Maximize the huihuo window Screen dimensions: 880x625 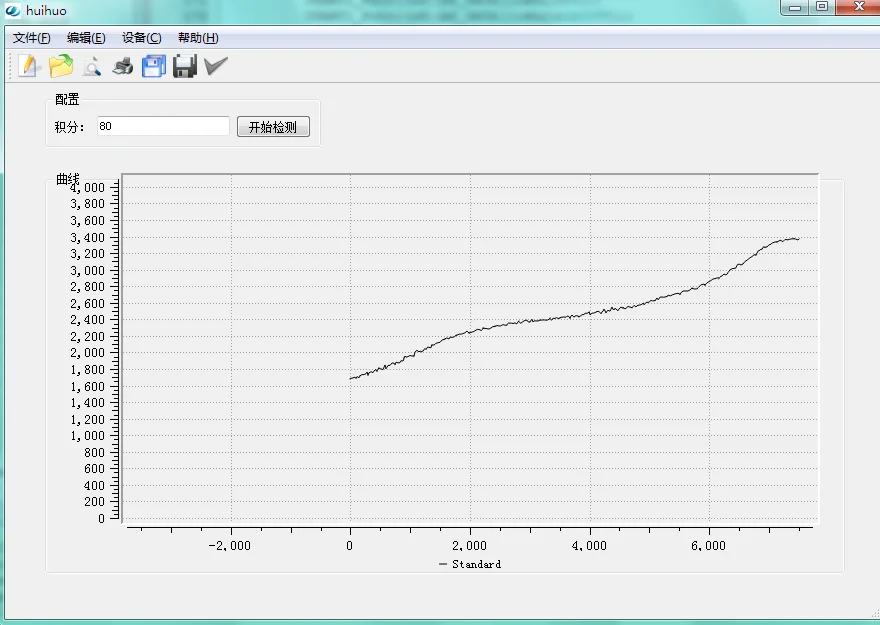(x=822, y=7)
